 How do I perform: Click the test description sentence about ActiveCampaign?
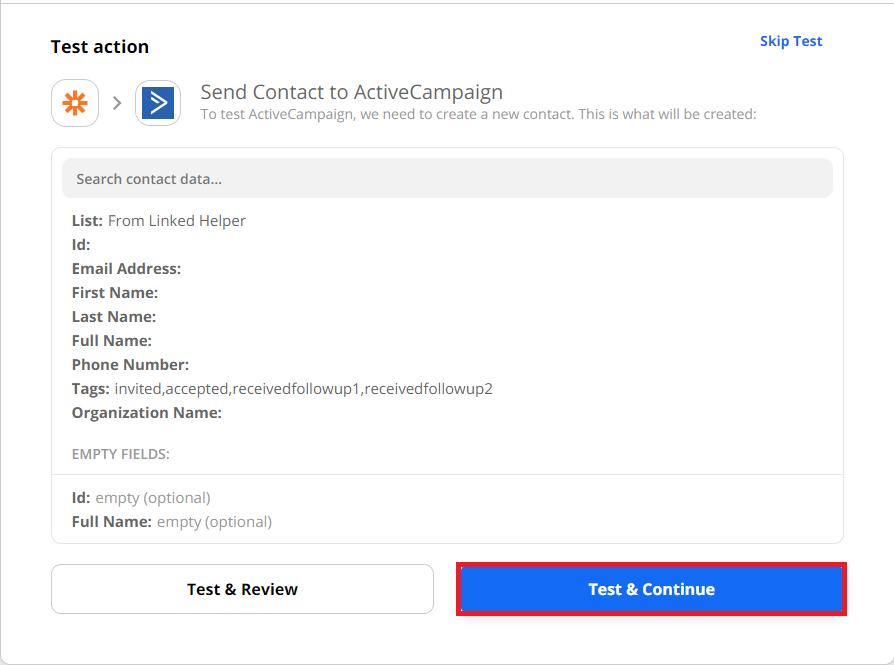click(x=478, y=114)
